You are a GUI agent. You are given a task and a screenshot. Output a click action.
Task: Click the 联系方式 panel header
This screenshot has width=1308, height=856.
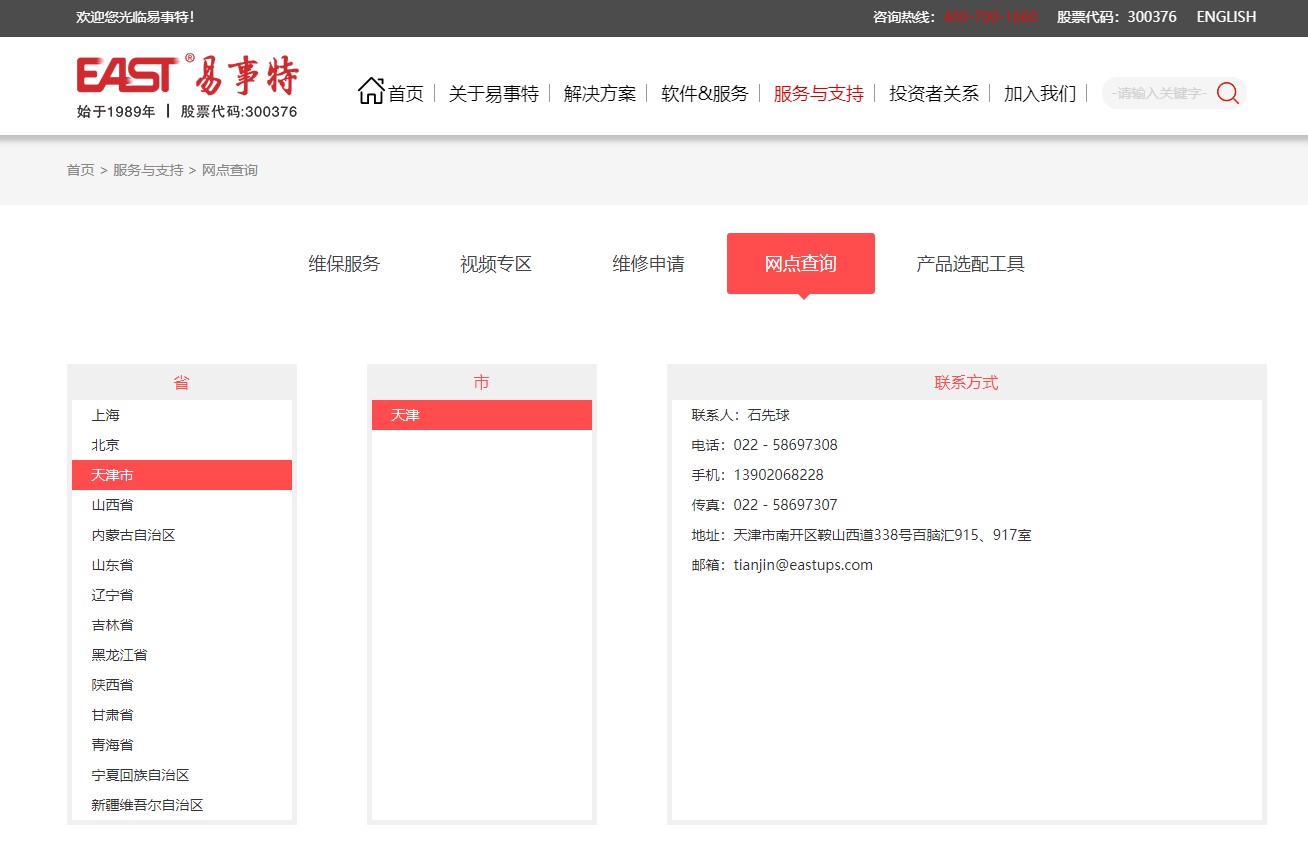[967, 382]
